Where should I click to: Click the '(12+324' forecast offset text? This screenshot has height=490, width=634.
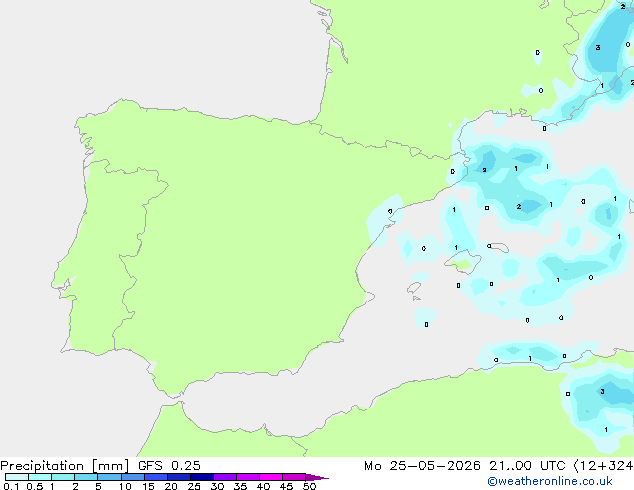603,466
